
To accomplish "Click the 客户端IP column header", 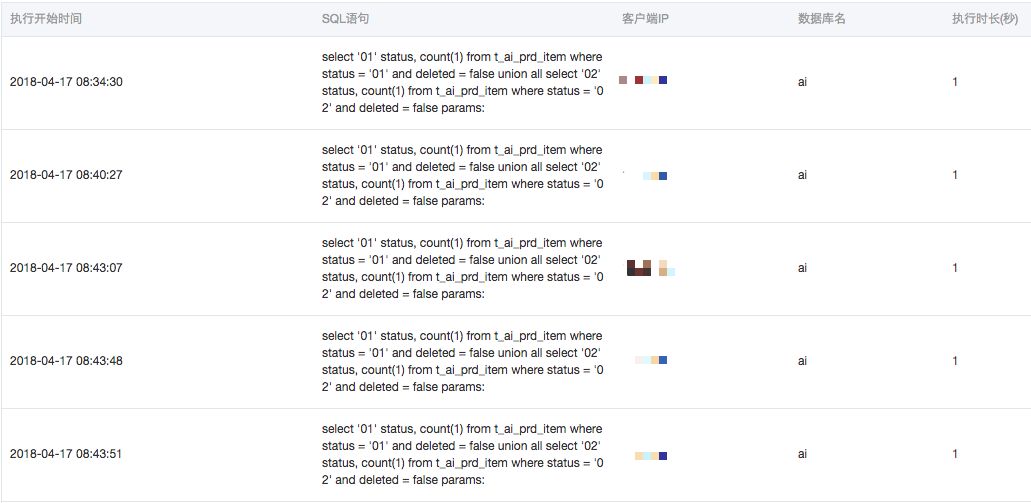I will [x=646, y=19].
